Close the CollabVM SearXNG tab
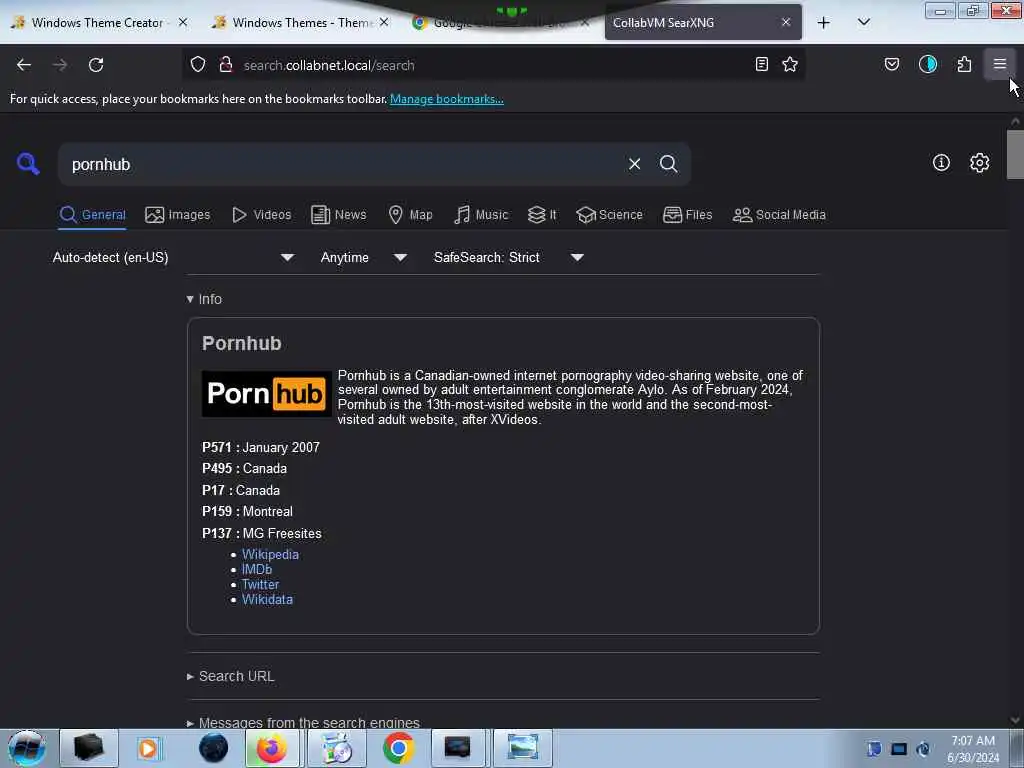The width and height of the screenshot is (1024, 768). (786, 22)
